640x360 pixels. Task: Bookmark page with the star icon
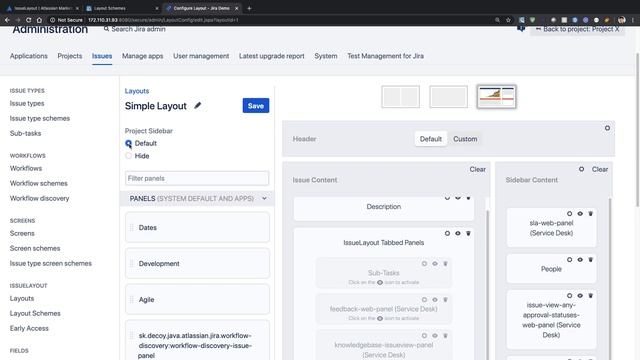click(x=508, y=20)
